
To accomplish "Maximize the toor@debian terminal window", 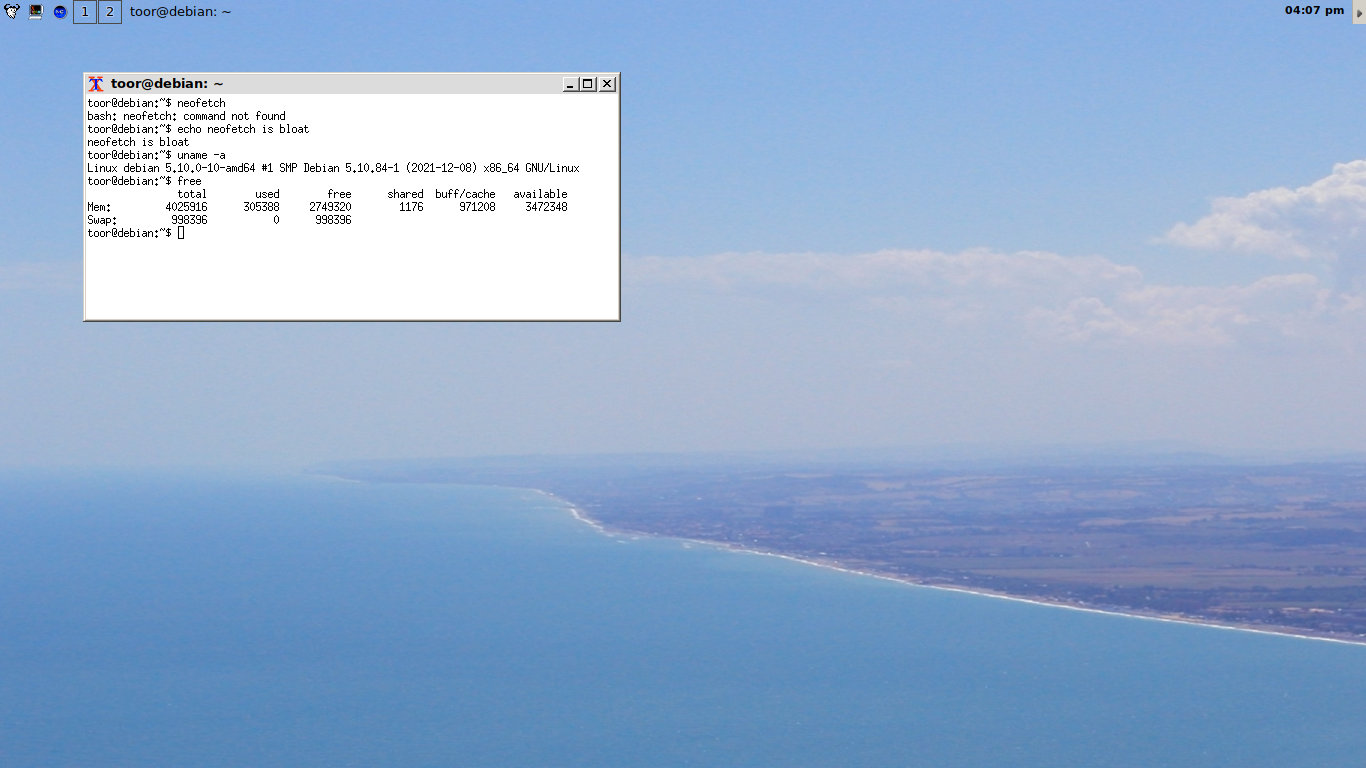I will (588, 84).
